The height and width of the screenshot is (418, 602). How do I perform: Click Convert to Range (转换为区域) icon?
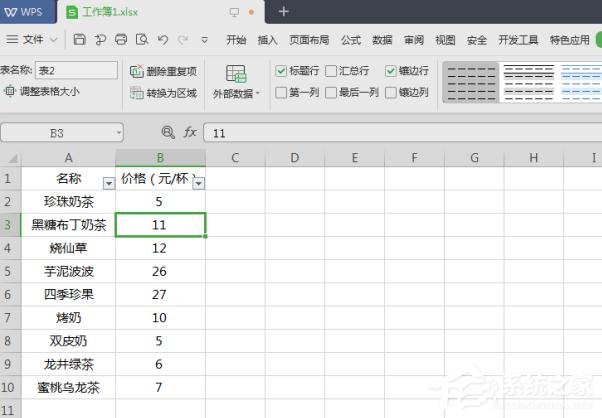coord(137,93)
